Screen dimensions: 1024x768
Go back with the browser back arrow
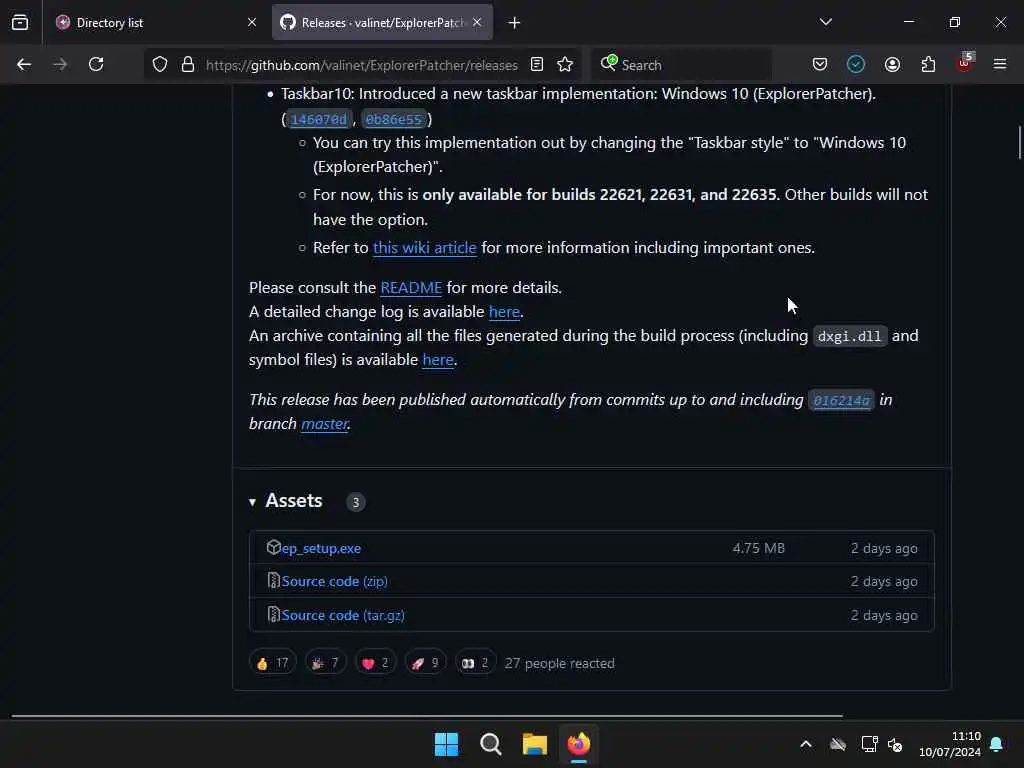[x=24, y=64]
